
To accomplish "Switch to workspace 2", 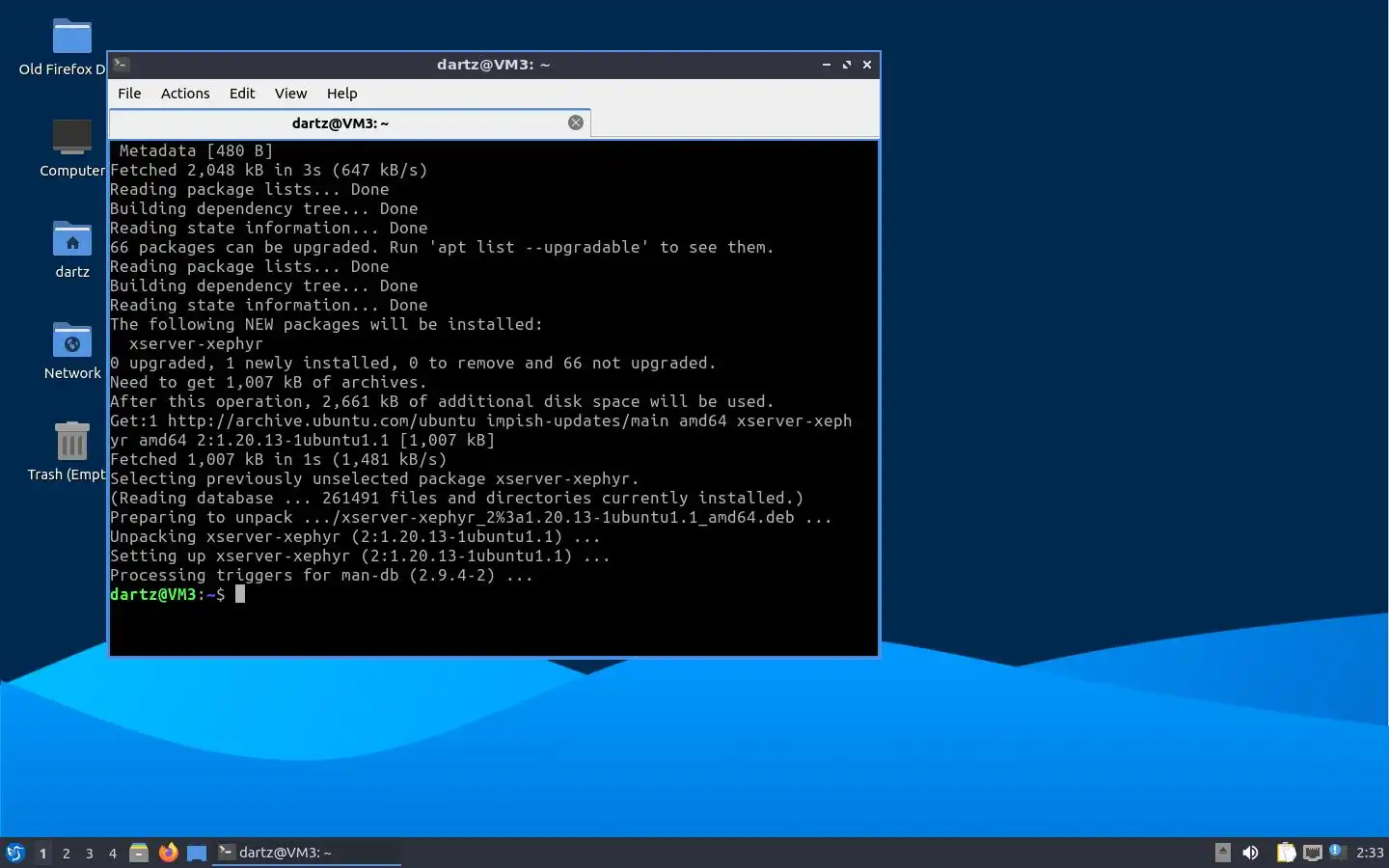I will (x=66, y=854).
